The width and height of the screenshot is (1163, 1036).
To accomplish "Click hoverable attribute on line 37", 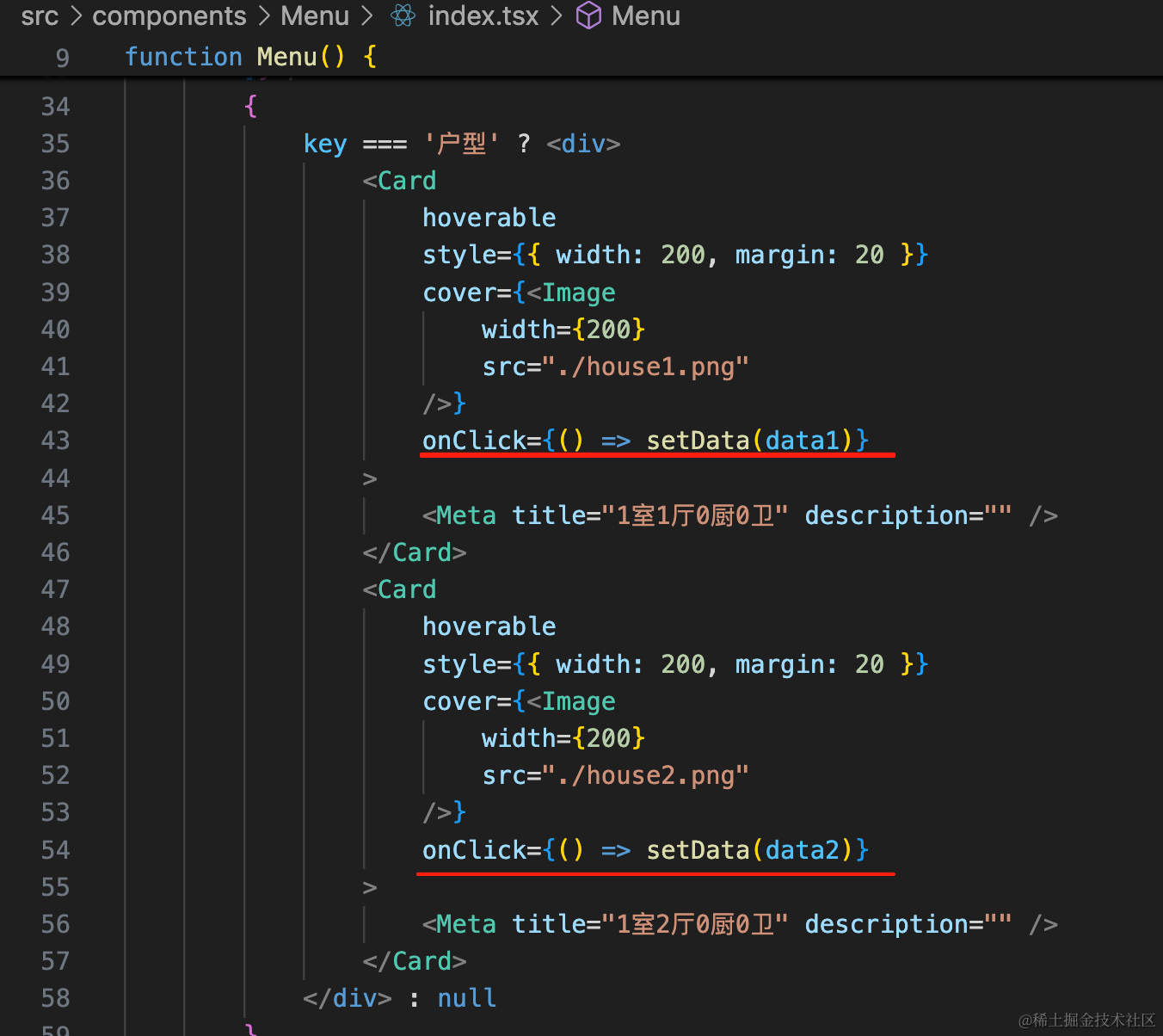I will 489,218.
